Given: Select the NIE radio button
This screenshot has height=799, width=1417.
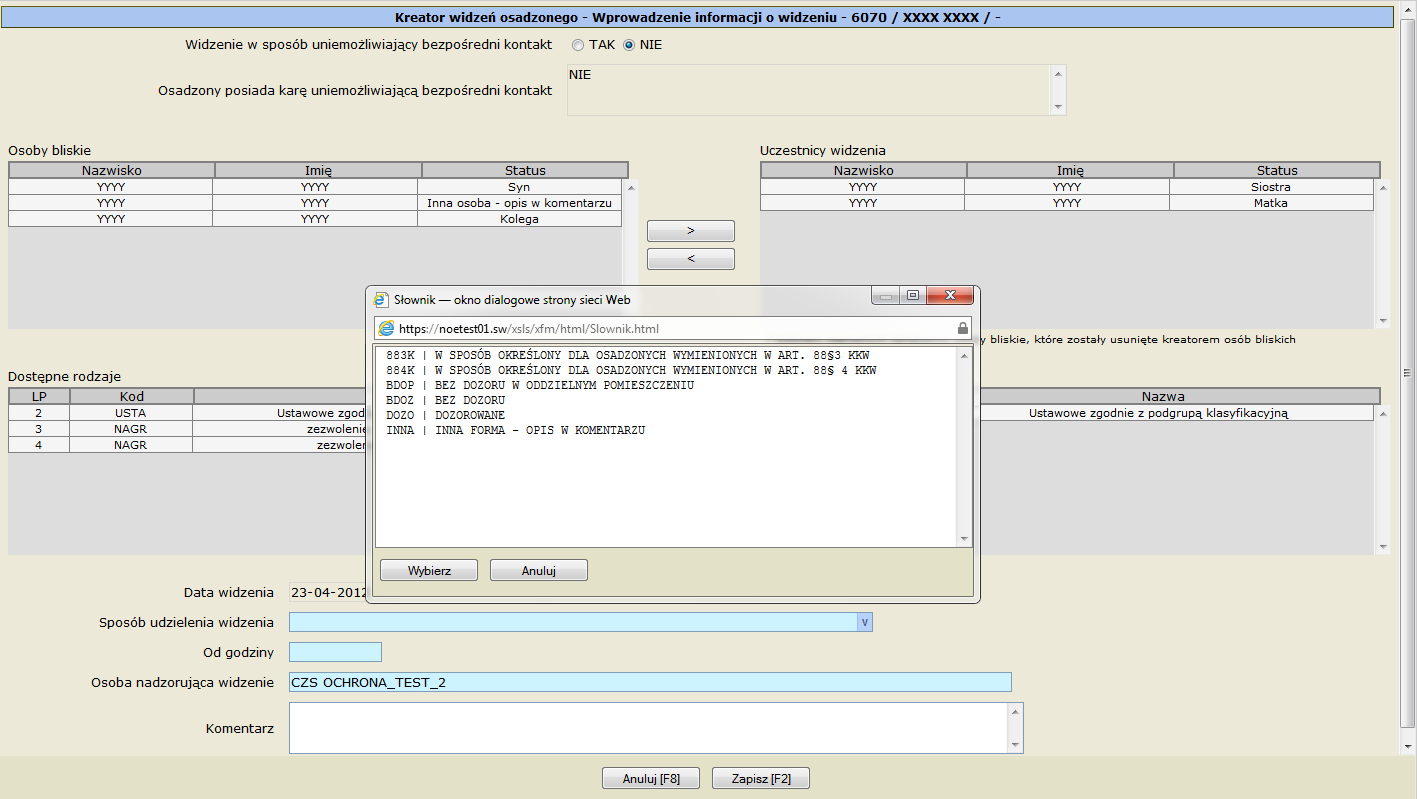Looking at the screenshot, I should (x=629, y=45).
